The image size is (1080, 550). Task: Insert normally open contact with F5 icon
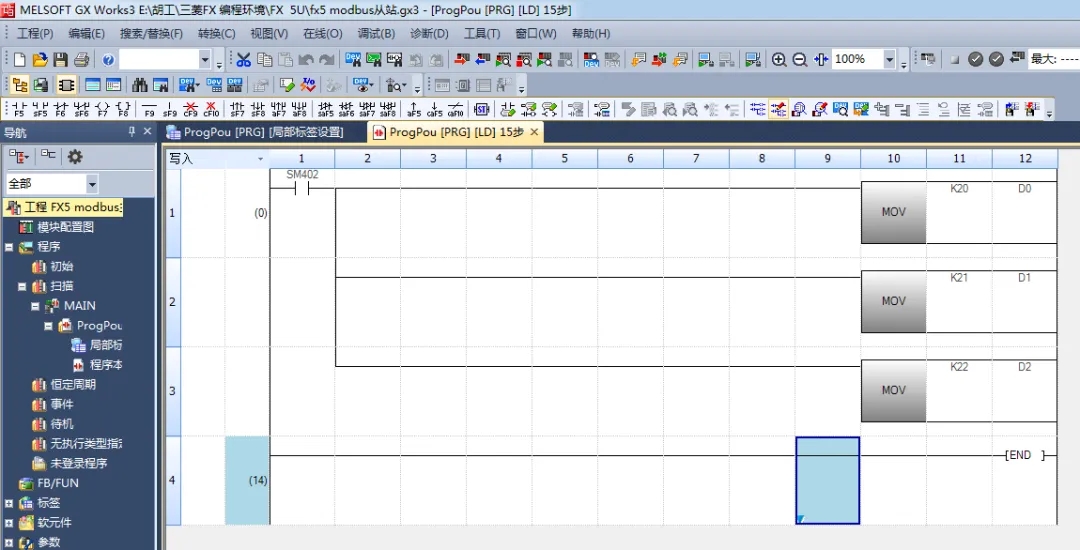(x=18, y=109)
